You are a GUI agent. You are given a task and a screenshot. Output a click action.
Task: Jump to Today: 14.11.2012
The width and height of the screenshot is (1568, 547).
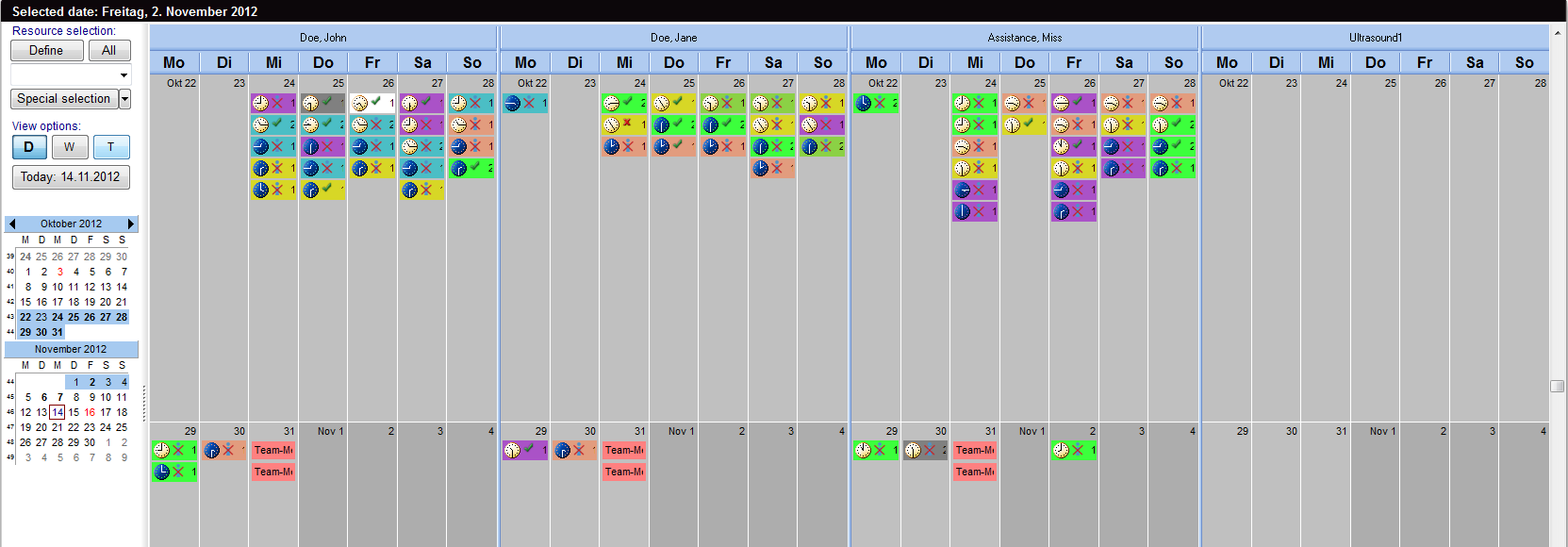pos(71,177)
